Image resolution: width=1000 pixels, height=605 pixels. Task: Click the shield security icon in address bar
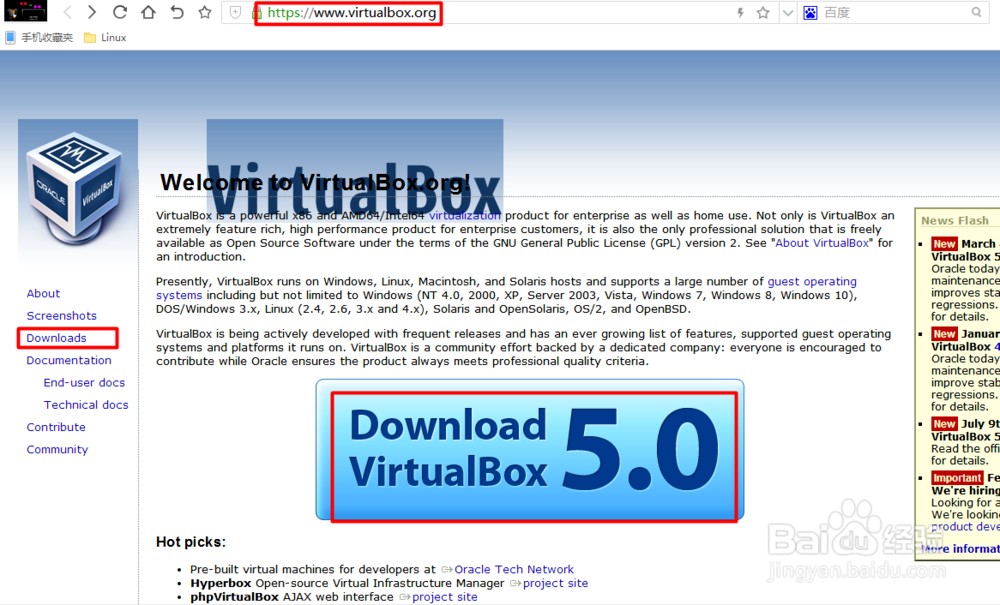pos(235,12)
